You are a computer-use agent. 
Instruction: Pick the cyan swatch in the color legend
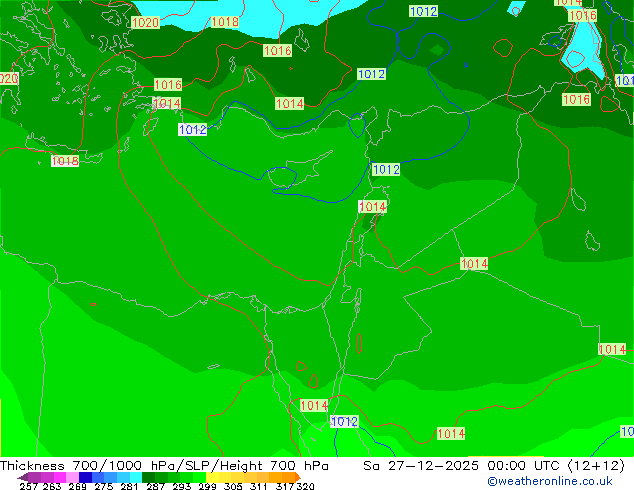[136, 477]
